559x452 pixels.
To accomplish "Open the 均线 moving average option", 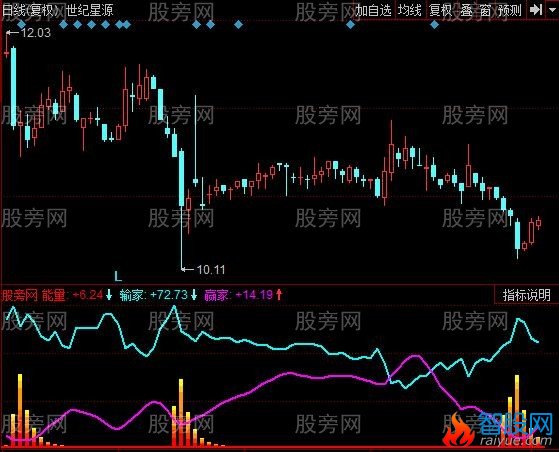I will 410,10.
